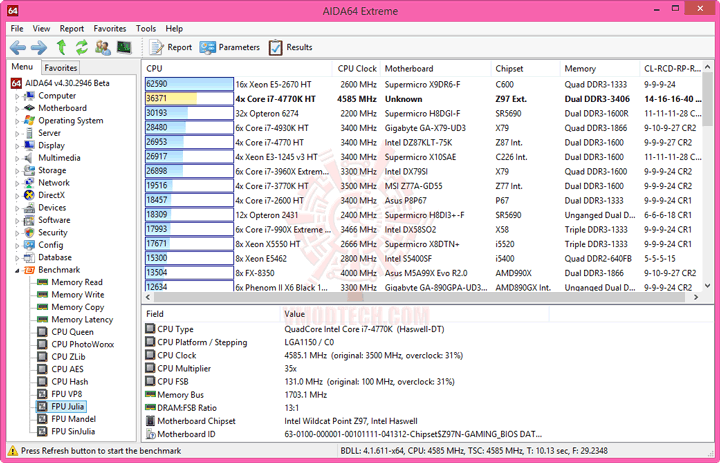The height and width of the screenshot is (463, 720).
Task: Click the green Up arrow icon
Action: click(x=61, y=47)
